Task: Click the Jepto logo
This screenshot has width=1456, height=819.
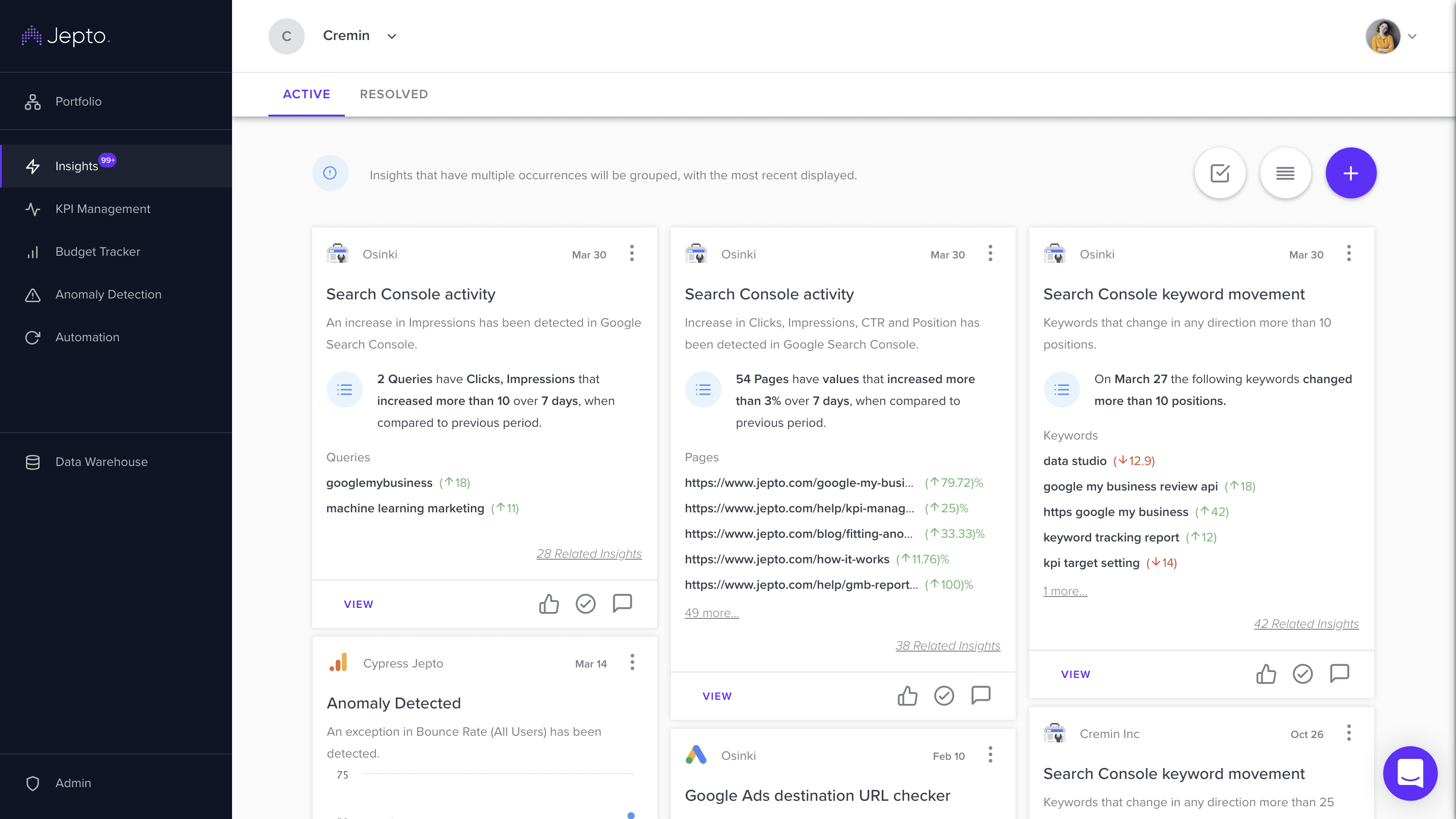Action: [66, 36]
